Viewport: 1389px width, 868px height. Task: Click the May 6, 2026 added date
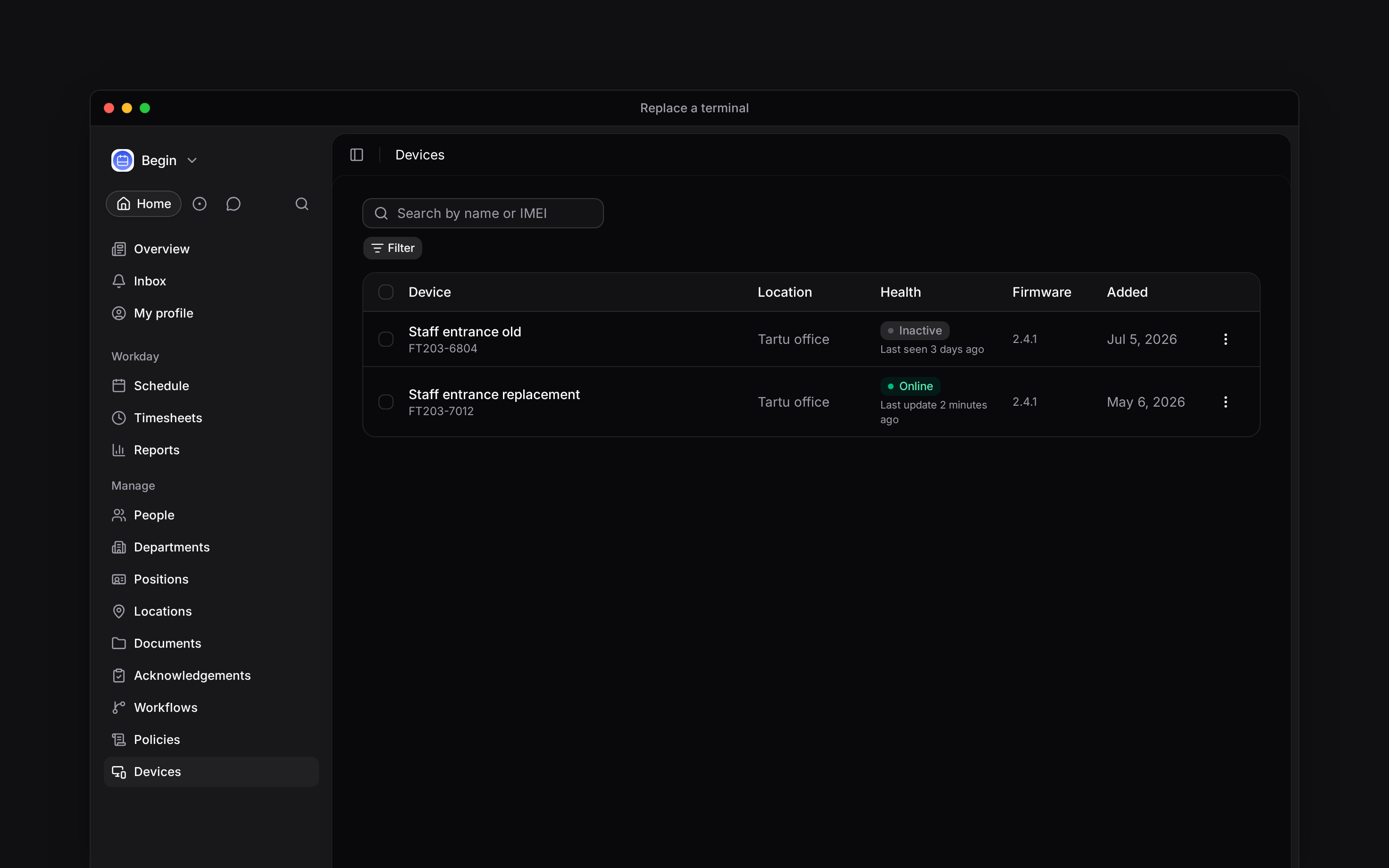(x=1146, y=402)
